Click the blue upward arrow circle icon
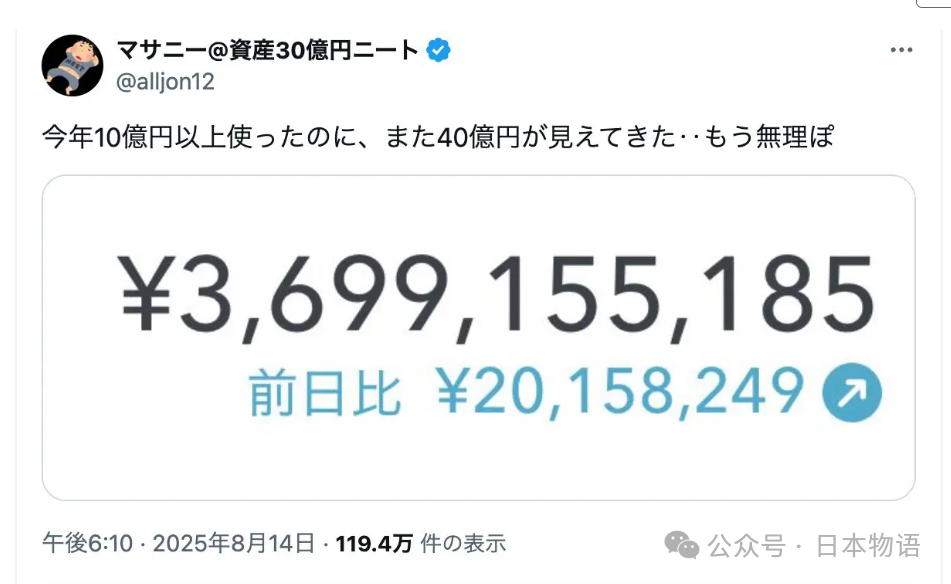This screenshot has width=951, height=584. click(851, 390)
